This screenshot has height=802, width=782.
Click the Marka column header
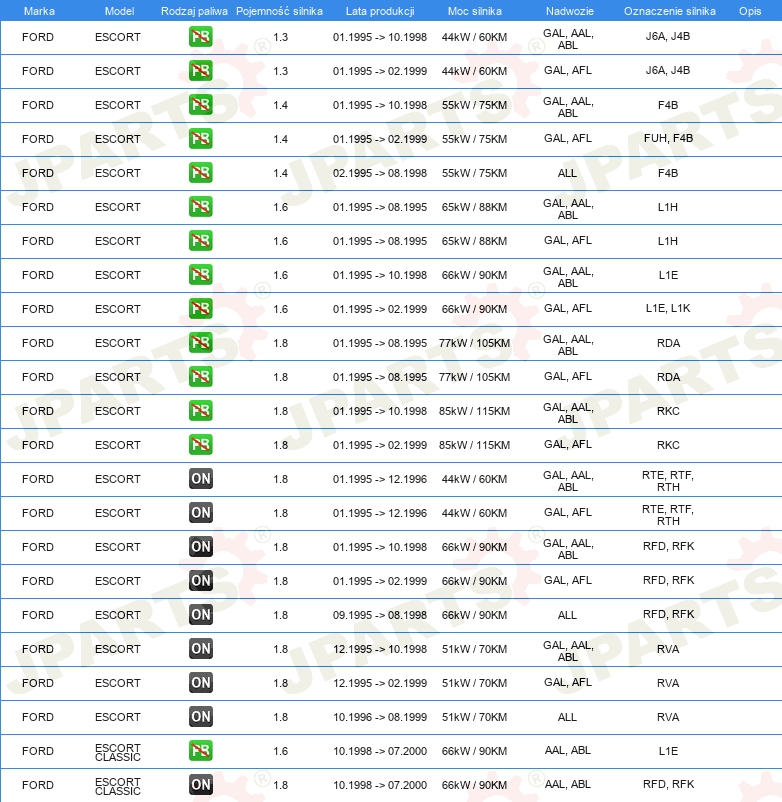39,11
